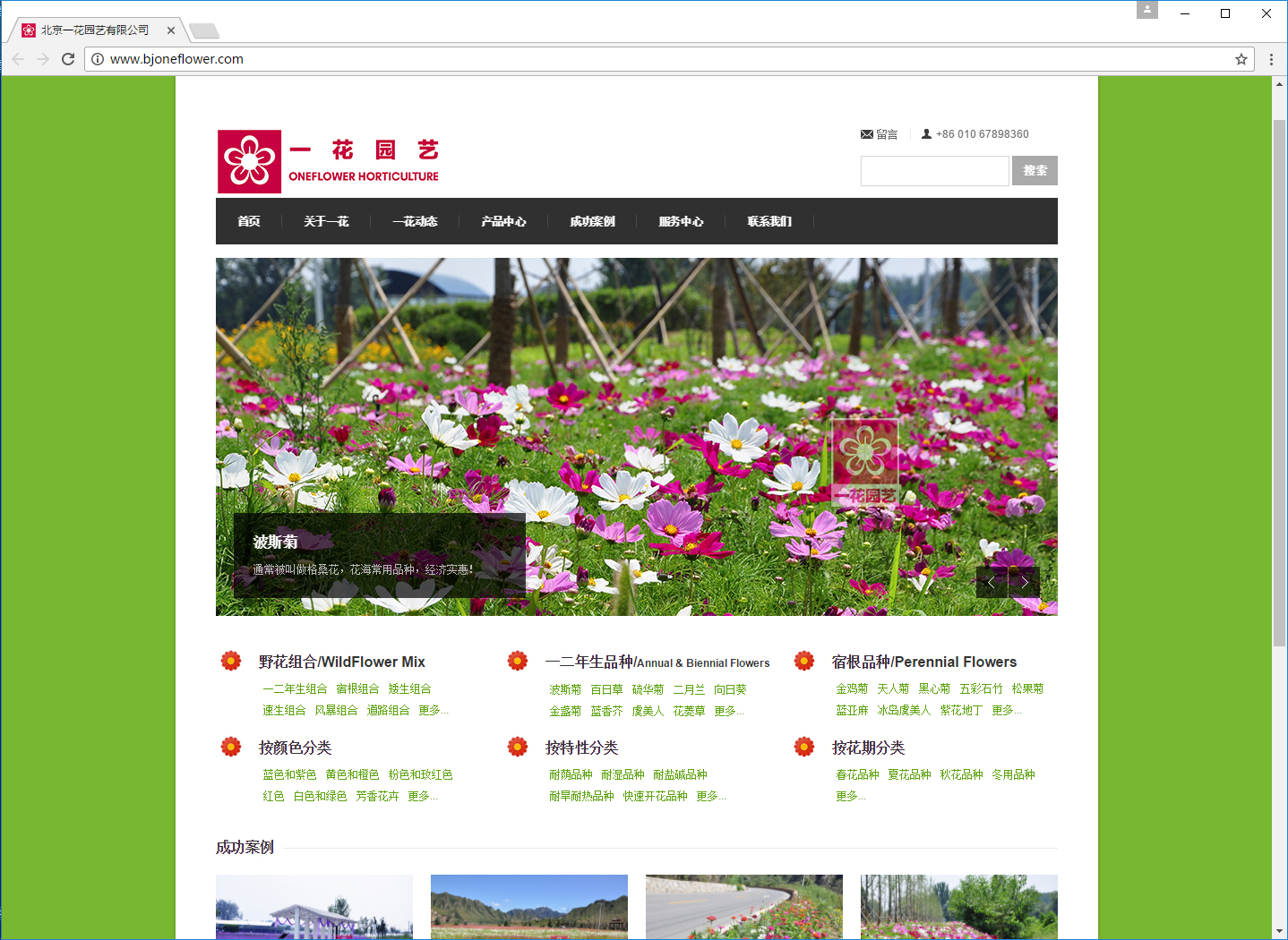1288x940 pixels.
Task: Open the 波斯菊 variety link
Action: pyautogui.click(x=565, y=689)
